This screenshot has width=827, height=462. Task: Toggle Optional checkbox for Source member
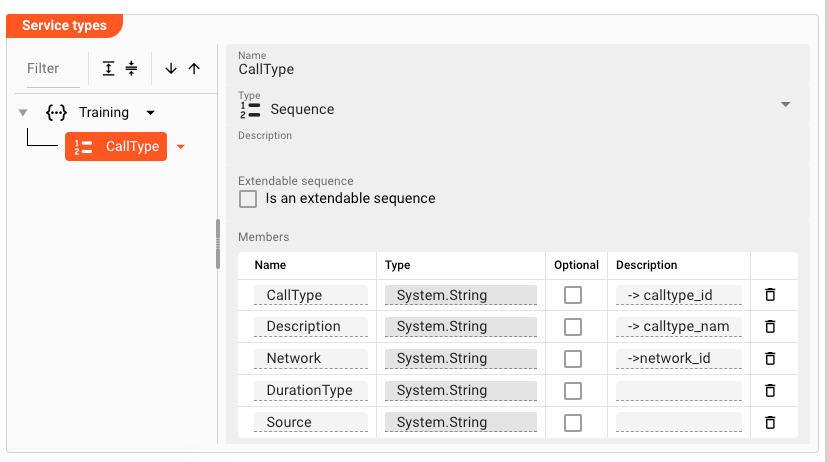(573, 422)
